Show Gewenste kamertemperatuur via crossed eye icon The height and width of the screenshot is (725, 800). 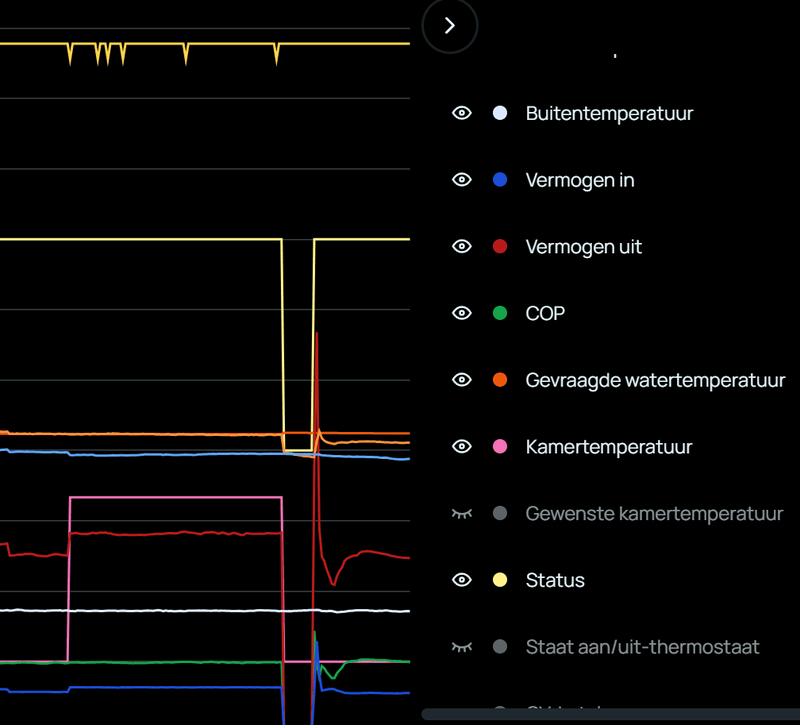[461, 514]
